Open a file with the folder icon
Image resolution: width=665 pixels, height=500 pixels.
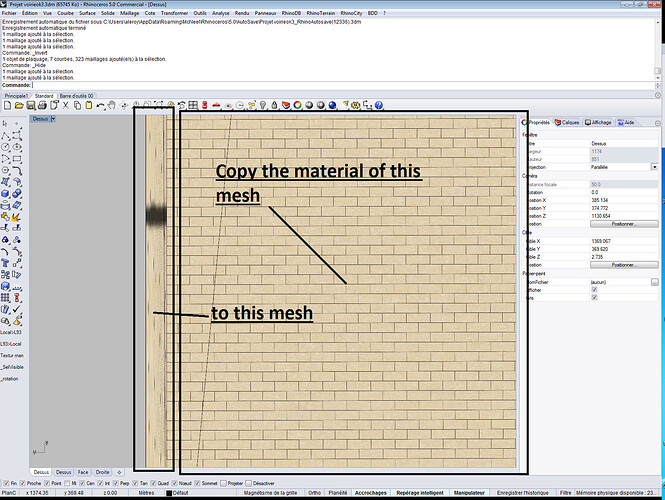pos(19,105)
